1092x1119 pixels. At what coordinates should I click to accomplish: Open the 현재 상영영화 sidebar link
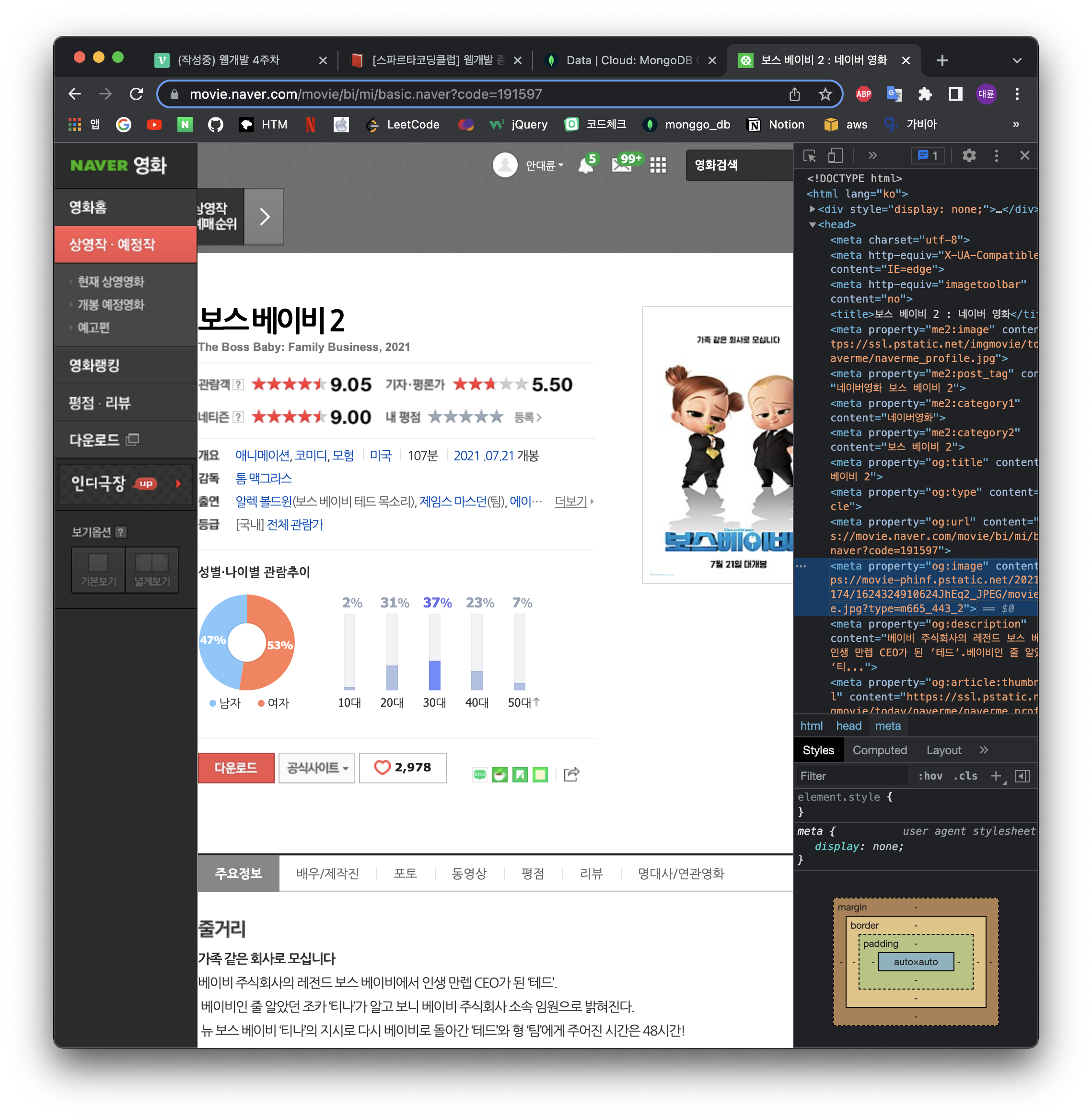pyautogui.click(x=111, y=281)
